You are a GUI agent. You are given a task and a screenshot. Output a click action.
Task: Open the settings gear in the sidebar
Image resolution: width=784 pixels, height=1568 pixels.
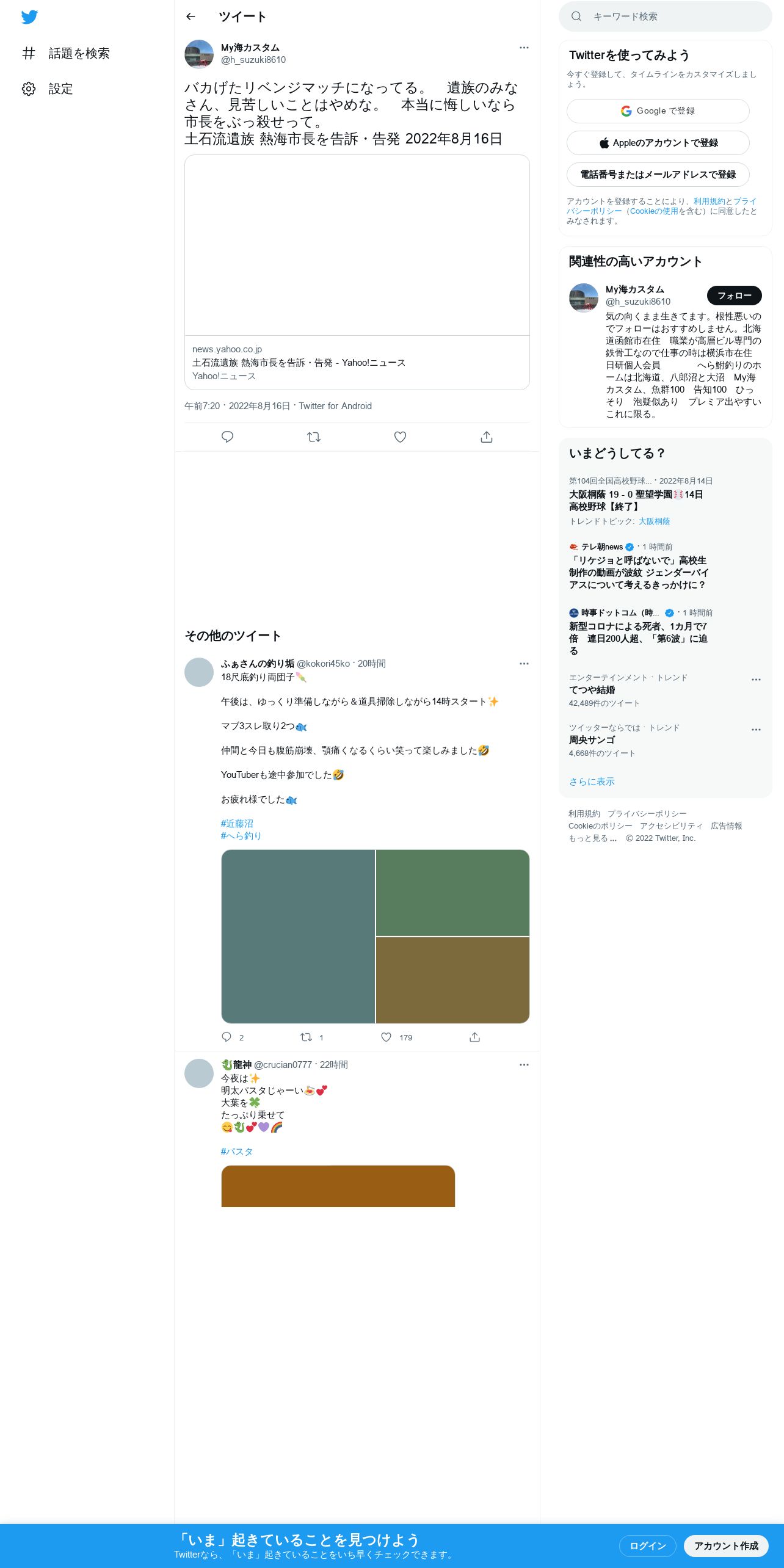(29, 89)
